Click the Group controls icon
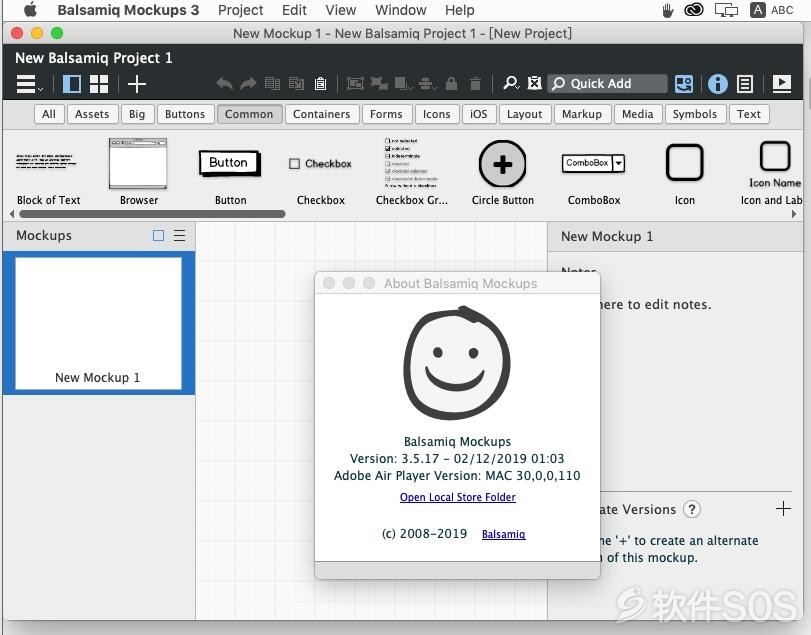811x635 pixels. pyautogui.click(x=355, y=83)
